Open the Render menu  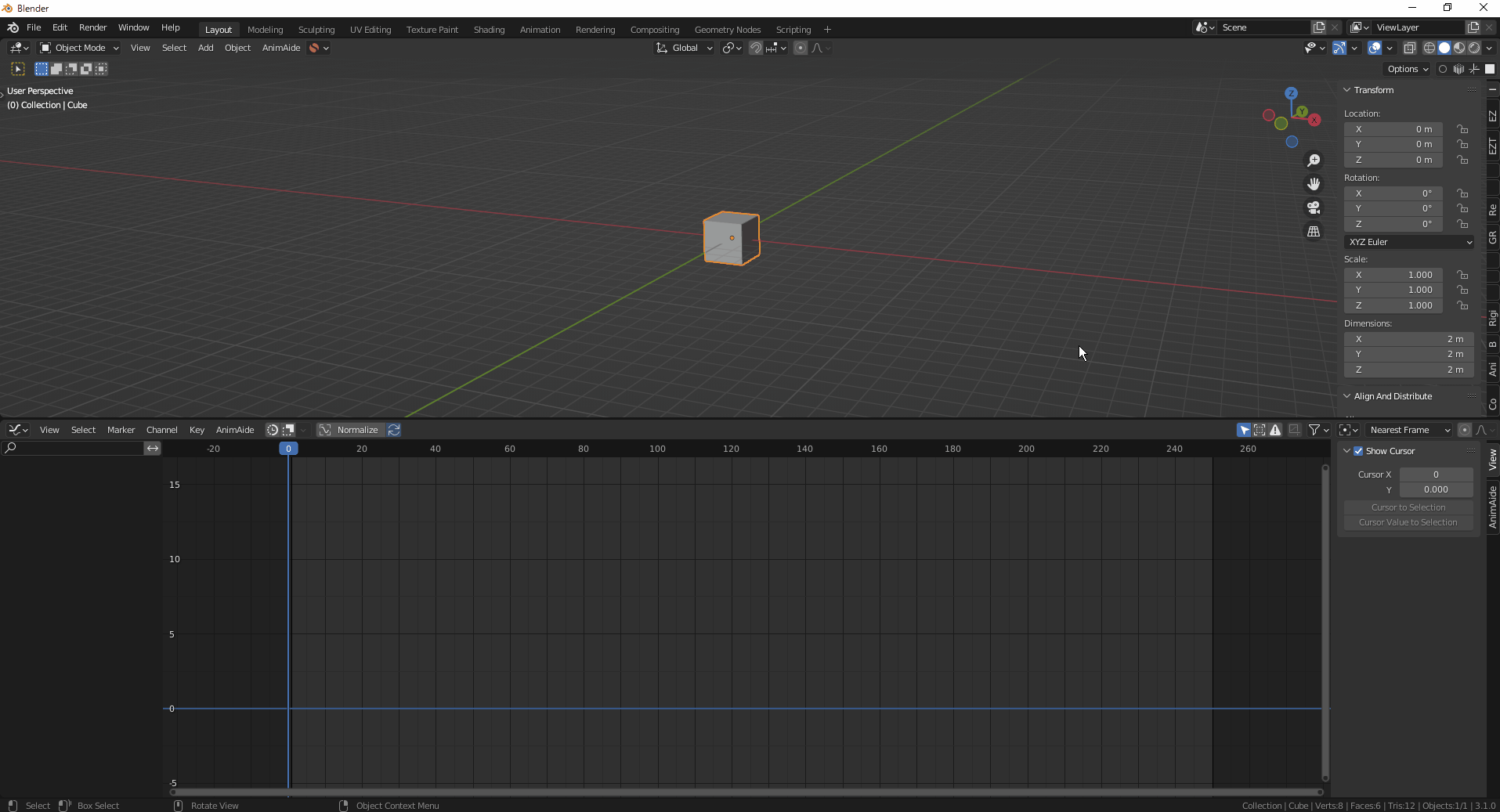point(92,27)
